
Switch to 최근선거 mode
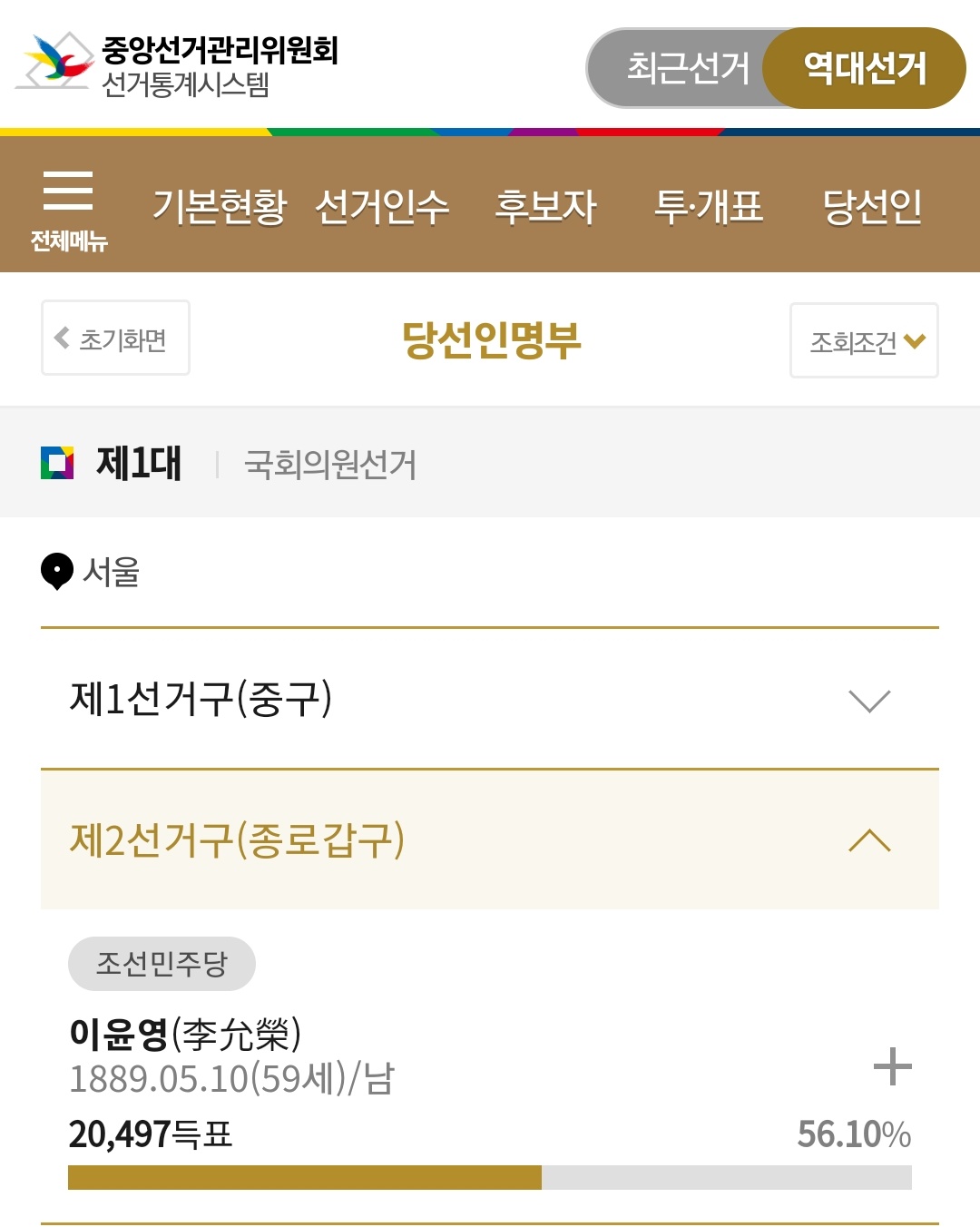[x=687, y=68]
